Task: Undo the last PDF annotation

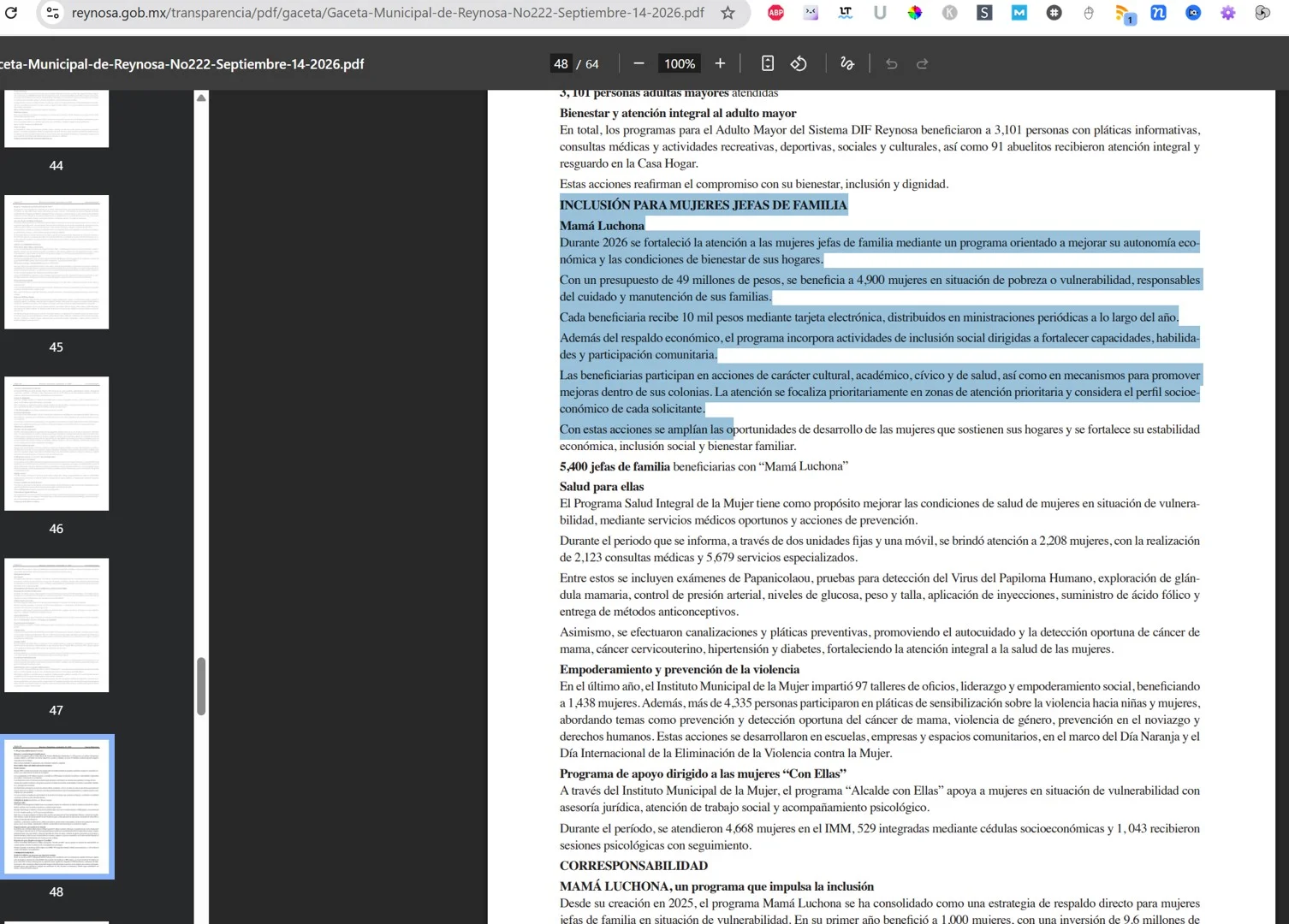Action: (891, 63)
